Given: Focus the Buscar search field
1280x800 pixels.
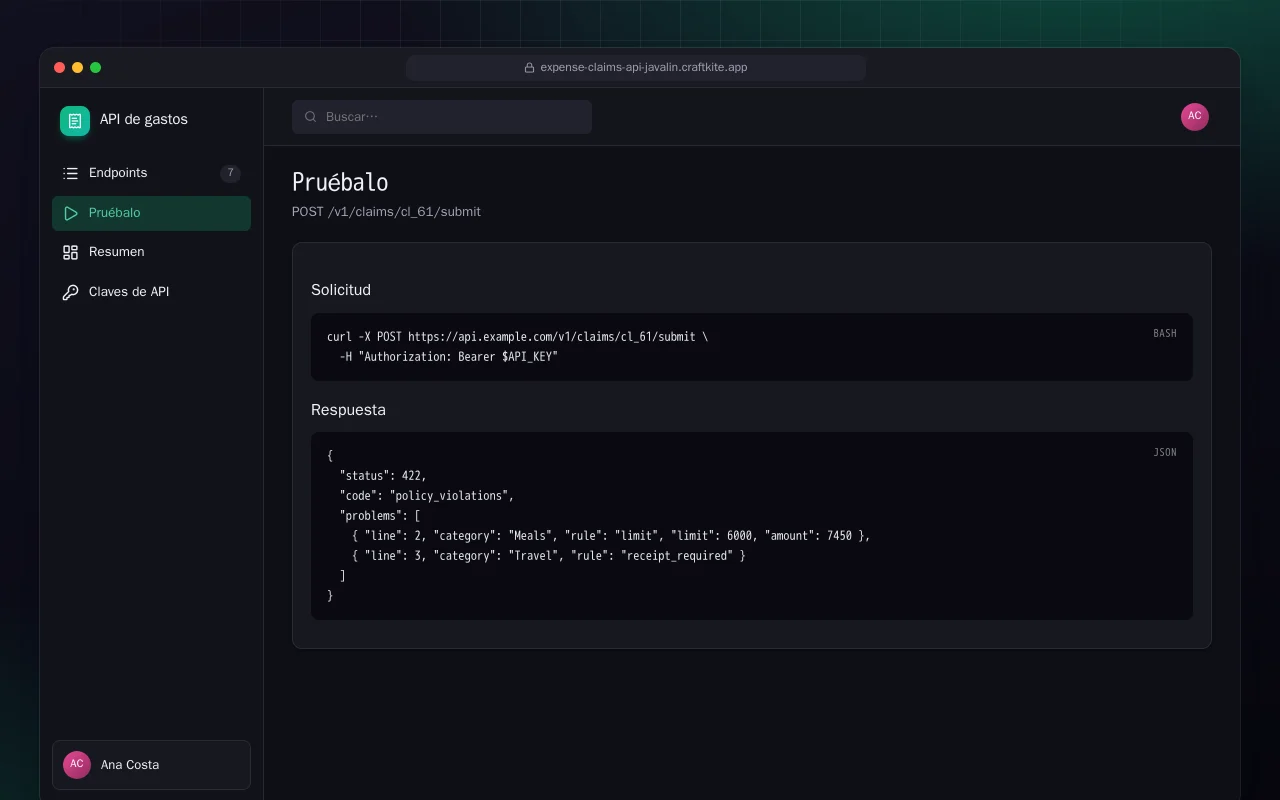Looking at the screenshot, I should [442, 117].
